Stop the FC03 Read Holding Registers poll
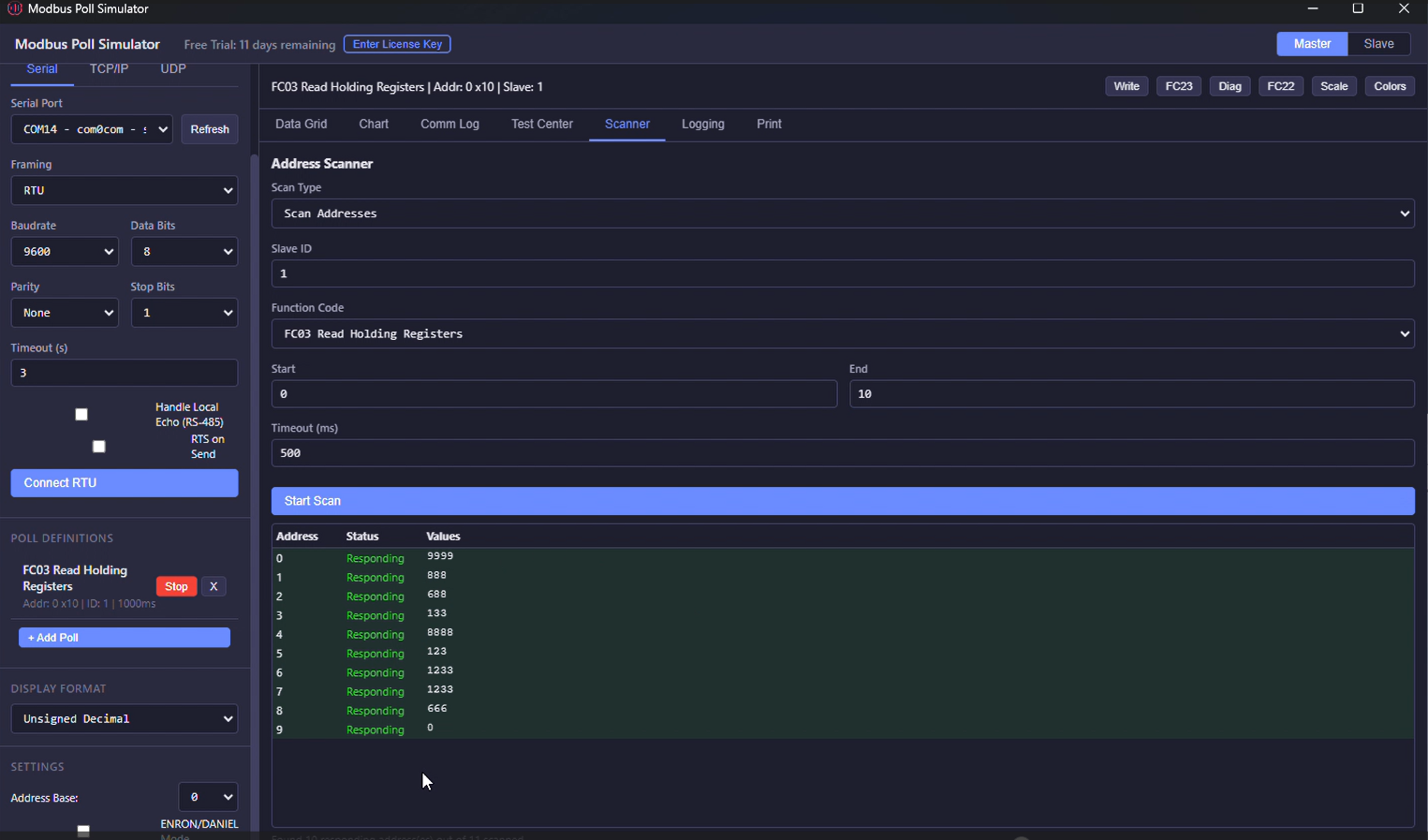The height and width of the screenshot is (840, 1428). [176, 586]
